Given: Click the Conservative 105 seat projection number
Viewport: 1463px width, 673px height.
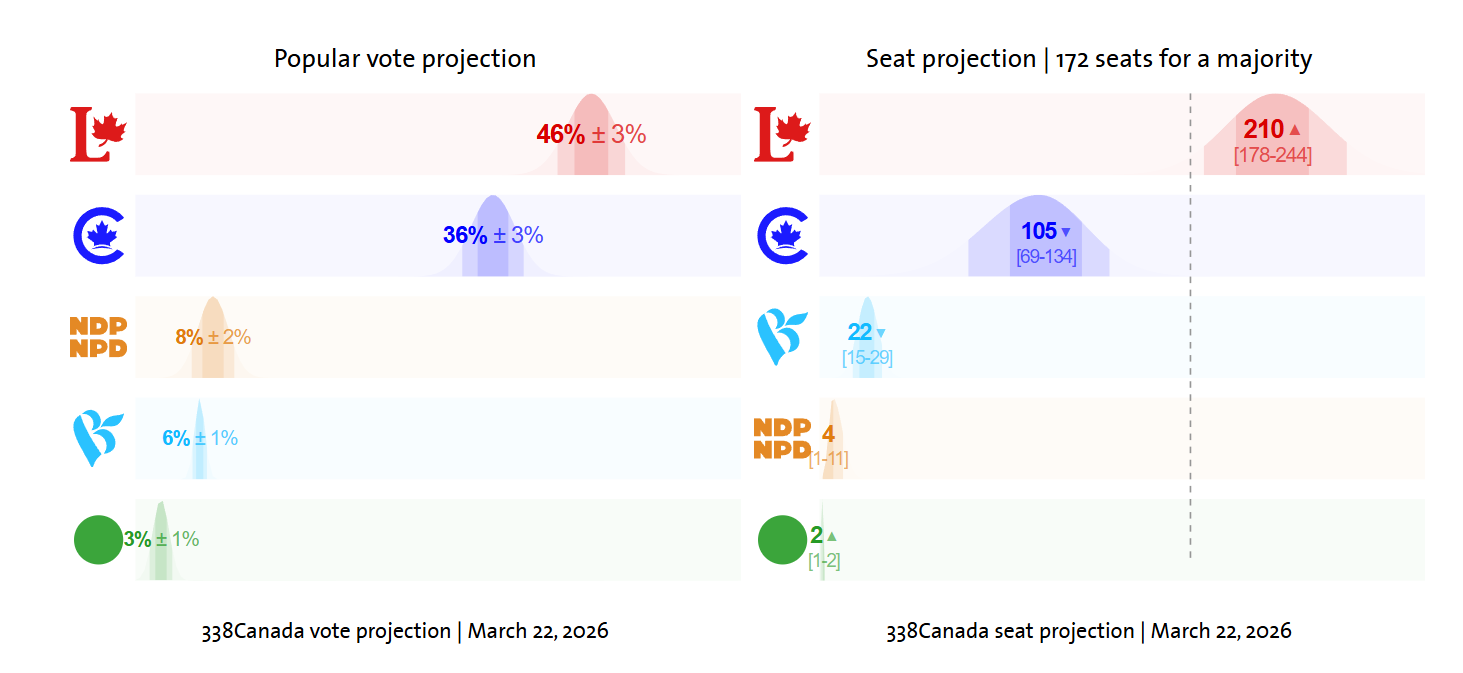Looking at the screenshot, I should coord(1039,232).
